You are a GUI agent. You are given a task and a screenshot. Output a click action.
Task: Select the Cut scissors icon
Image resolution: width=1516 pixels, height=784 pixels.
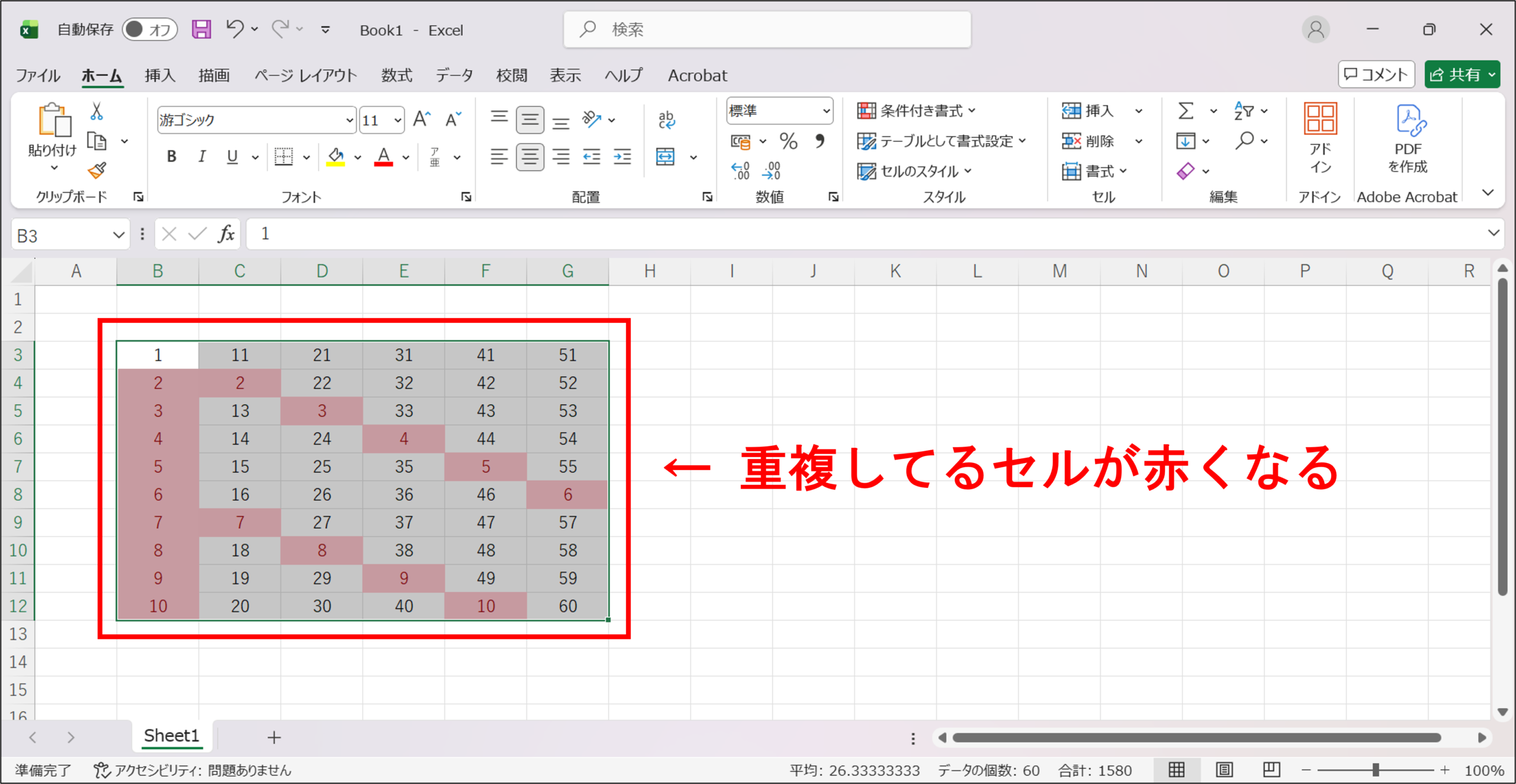pos(97,111)
